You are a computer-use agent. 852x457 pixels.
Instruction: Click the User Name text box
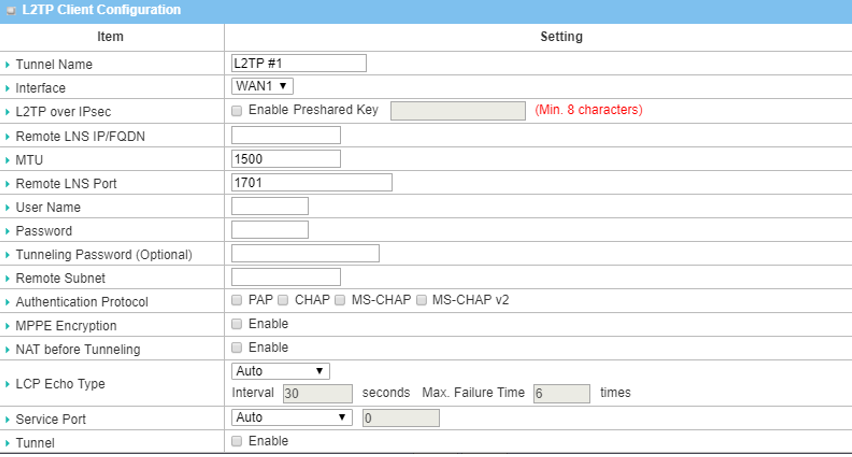click(x=270, y=206)
